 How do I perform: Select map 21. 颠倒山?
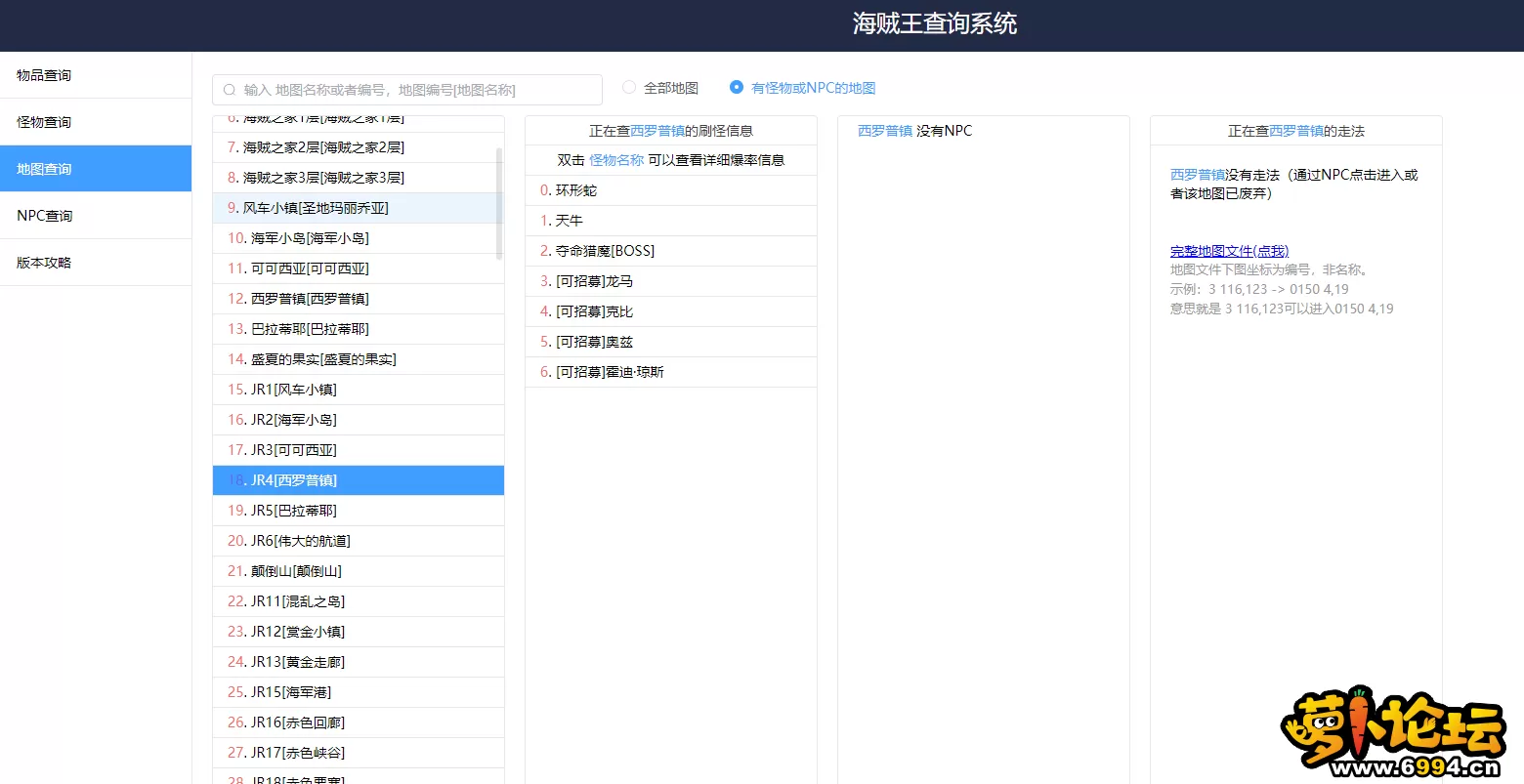pos(359,571)
